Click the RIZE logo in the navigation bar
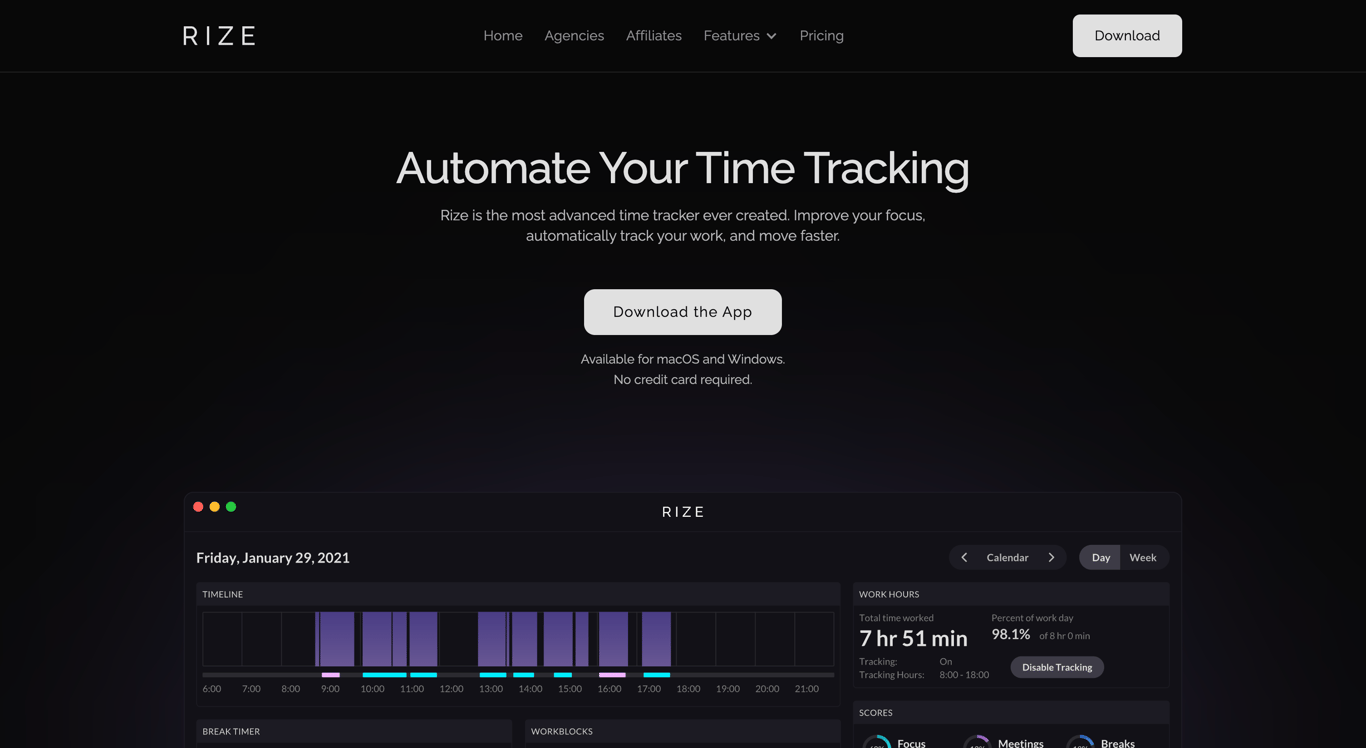Image resolution: width=1366 pixels, height=748 pixels. tap(218, 35)
